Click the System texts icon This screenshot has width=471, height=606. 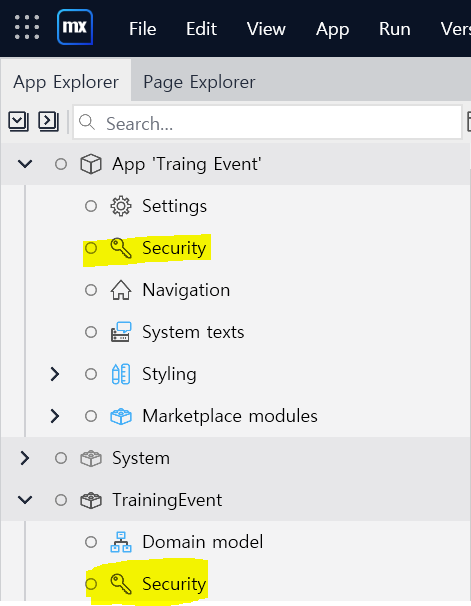click(121, 332)
